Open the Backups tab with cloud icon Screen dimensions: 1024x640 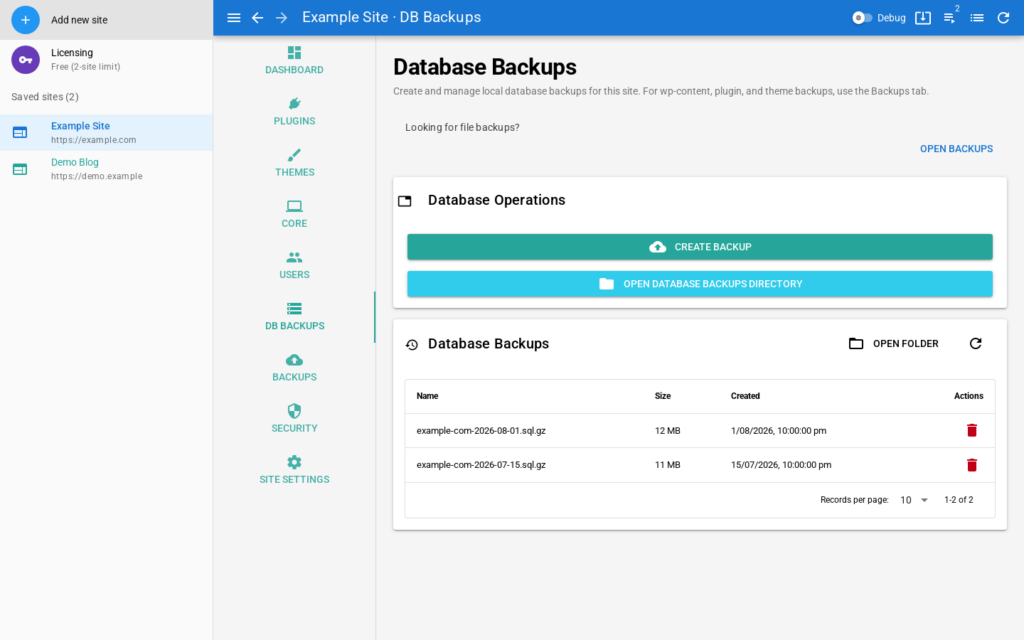[x=294, y=368]
